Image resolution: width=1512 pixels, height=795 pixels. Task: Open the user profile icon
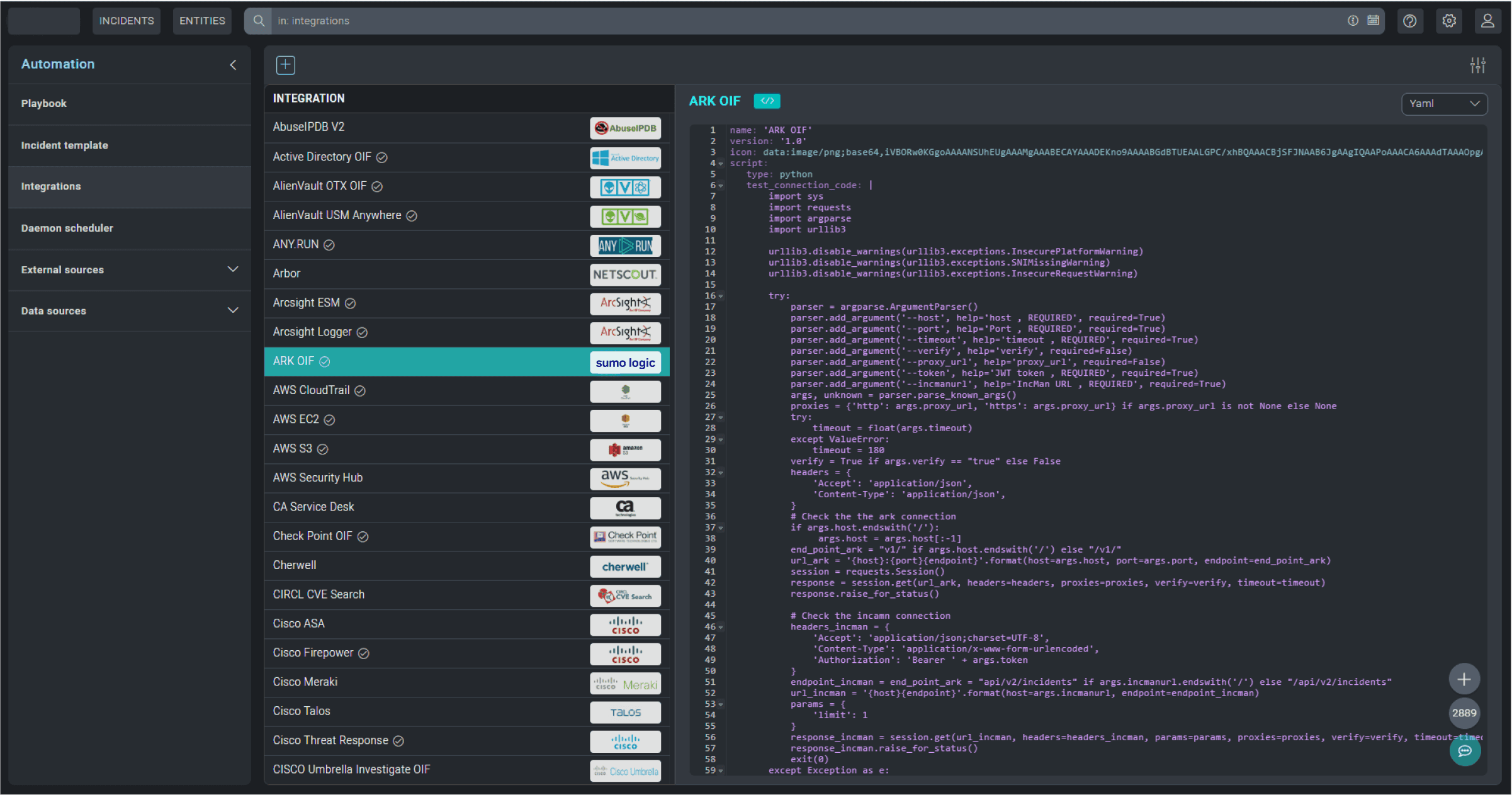(1487, 21)
